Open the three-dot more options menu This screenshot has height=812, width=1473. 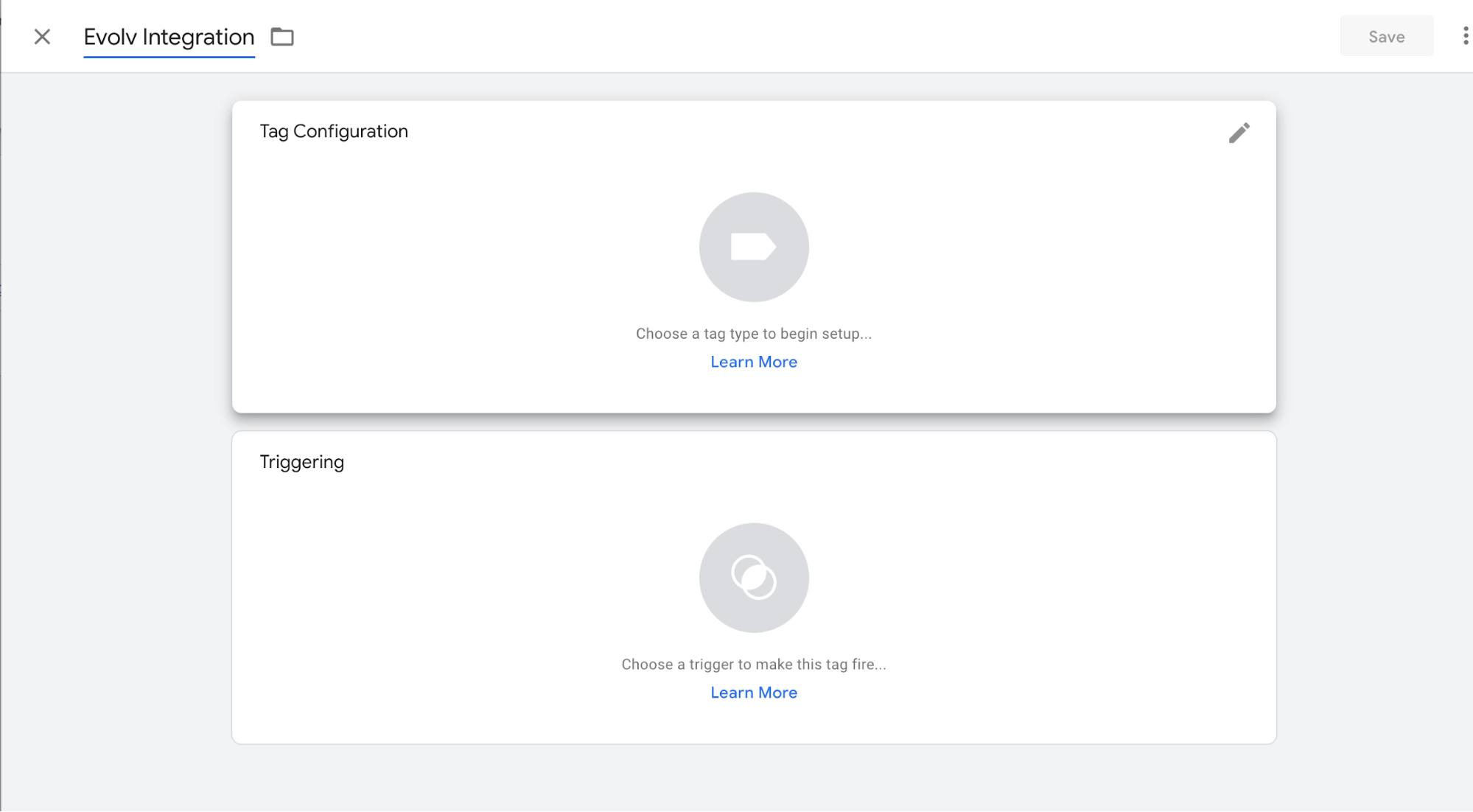point(1465,36)
